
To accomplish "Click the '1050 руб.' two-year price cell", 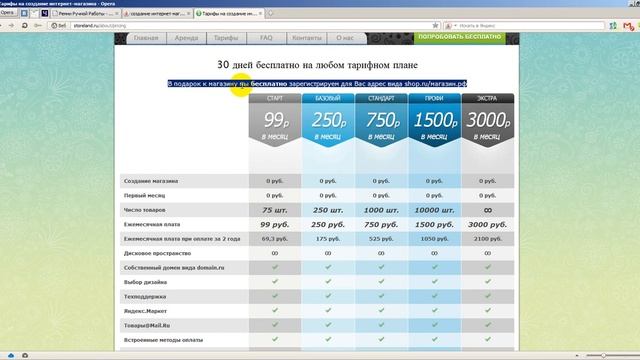I will 434,239.
